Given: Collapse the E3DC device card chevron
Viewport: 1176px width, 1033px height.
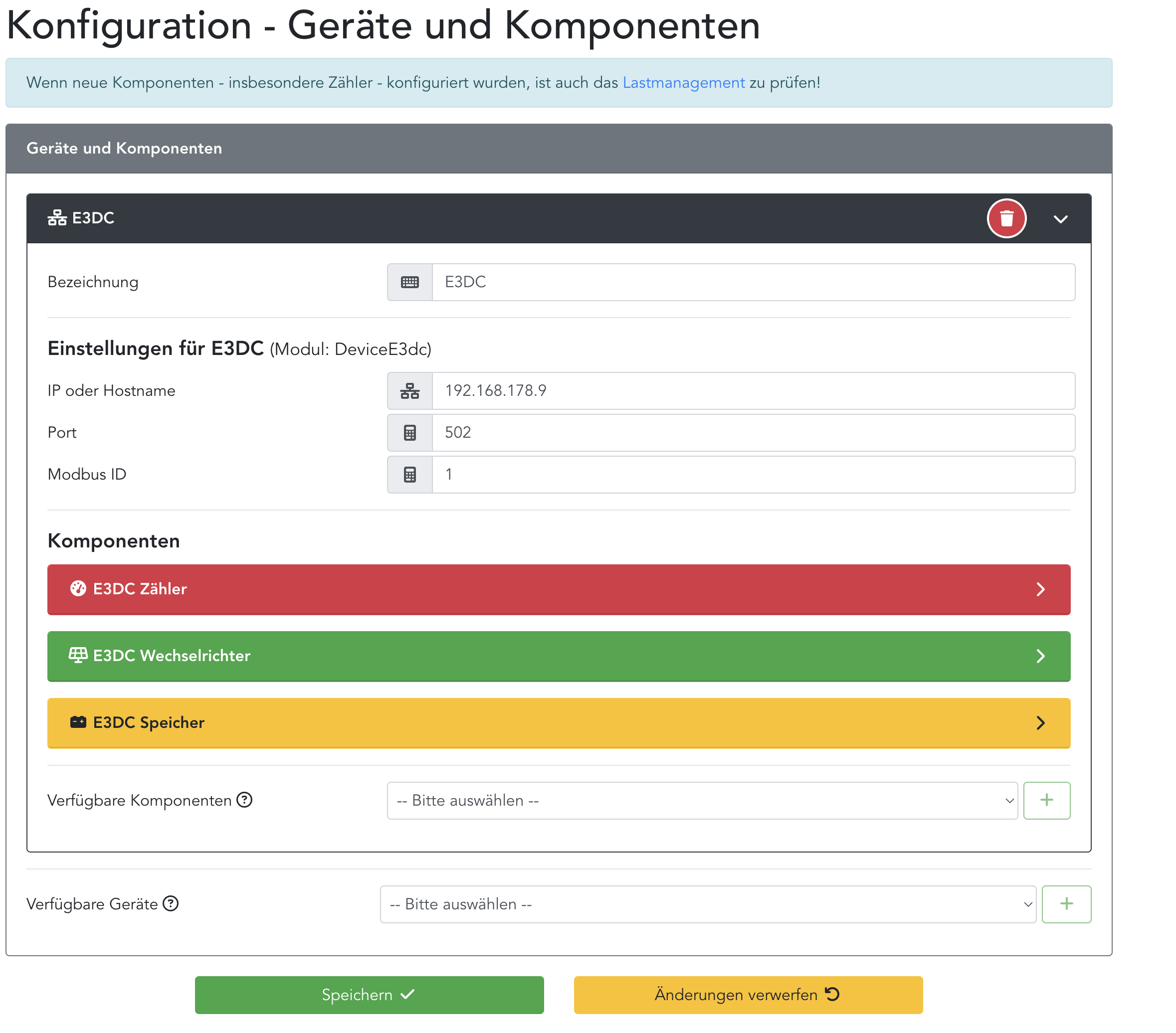Looking at the screenshot, I should 1060,219.
